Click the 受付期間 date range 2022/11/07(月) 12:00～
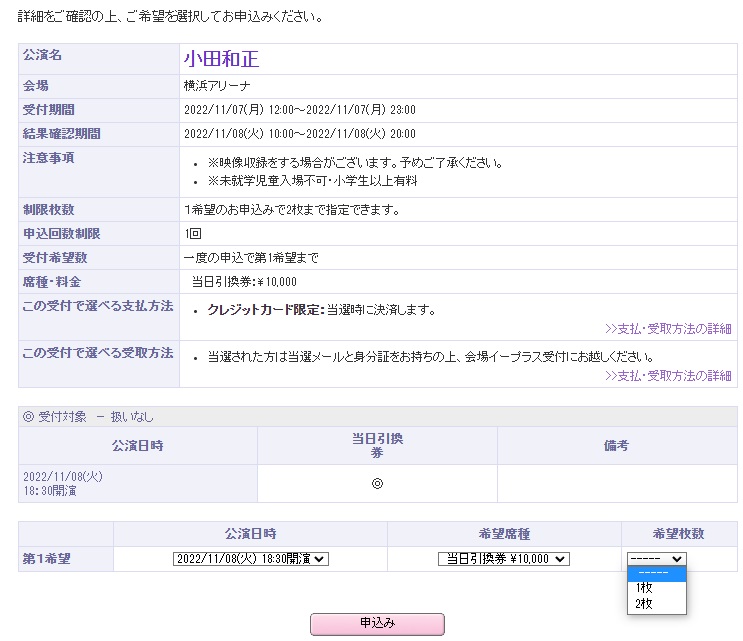 pos(299,110)
